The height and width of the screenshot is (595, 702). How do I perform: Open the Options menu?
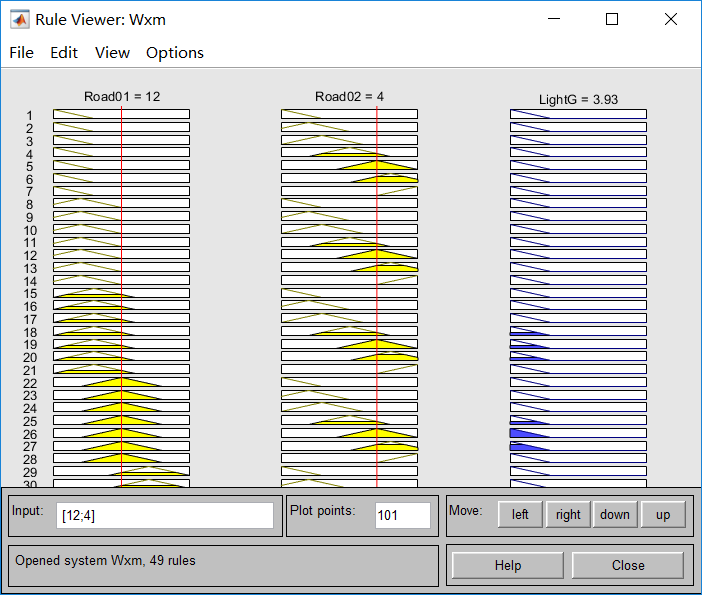pos(175,53)
